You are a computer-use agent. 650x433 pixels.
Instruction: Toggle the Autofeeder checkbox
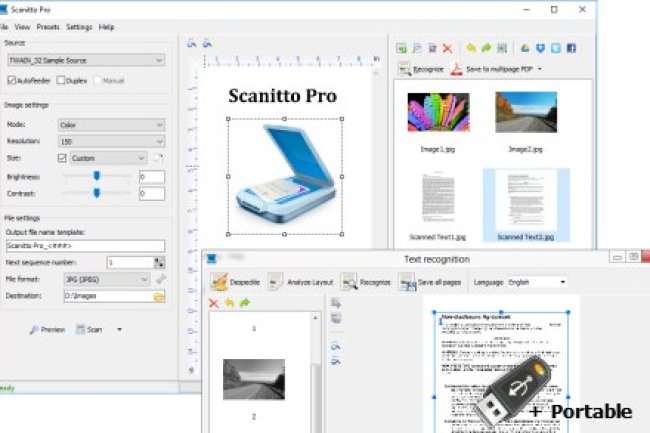(x=12, y=80)
